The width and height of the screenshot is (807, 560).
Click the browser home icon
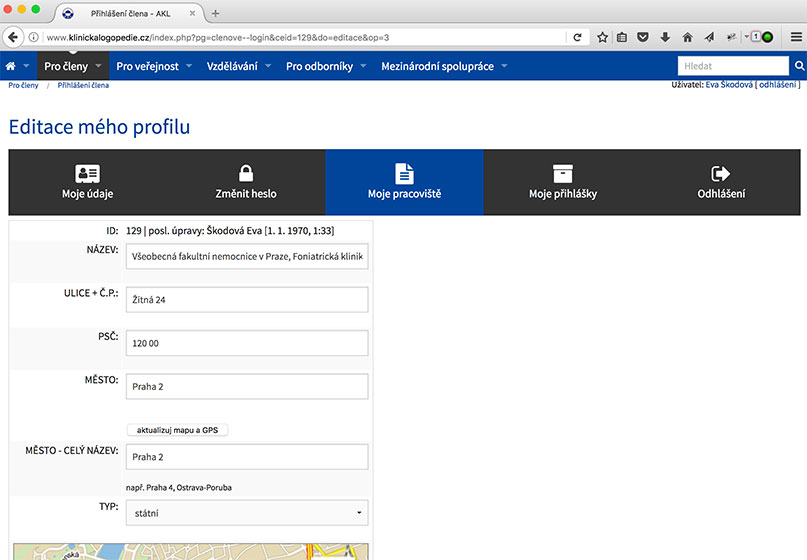687,37
